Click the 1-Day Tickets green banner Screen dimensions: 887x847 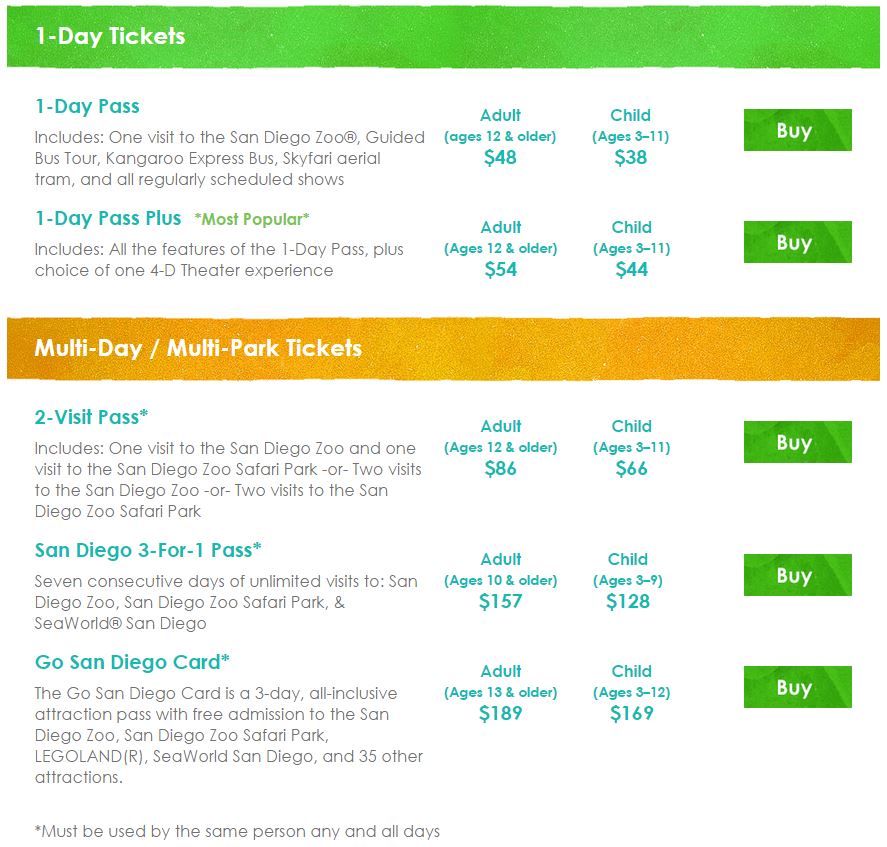443,37
